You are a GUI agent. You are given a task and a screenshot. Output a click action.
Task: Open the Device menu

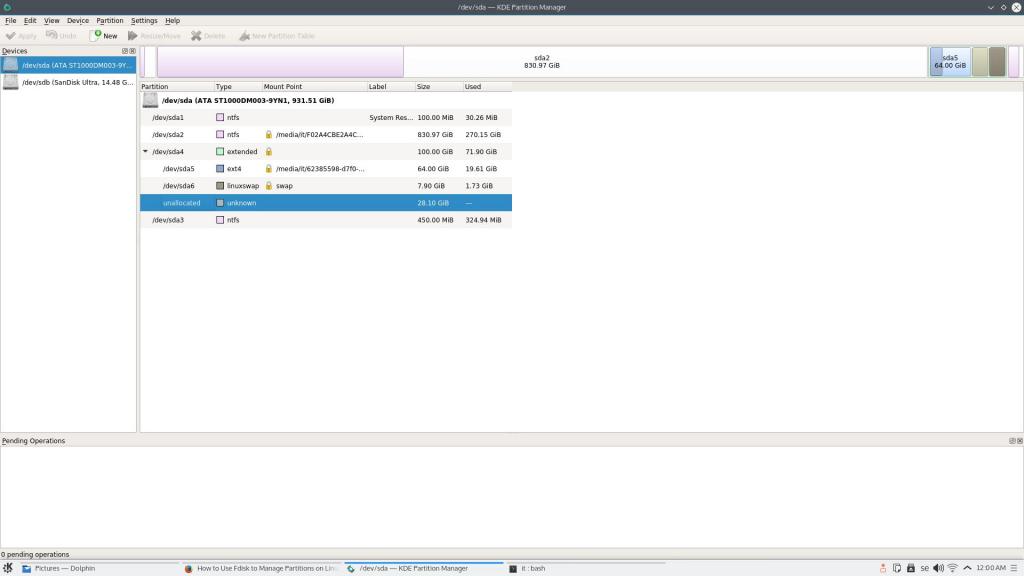point(78,20)
